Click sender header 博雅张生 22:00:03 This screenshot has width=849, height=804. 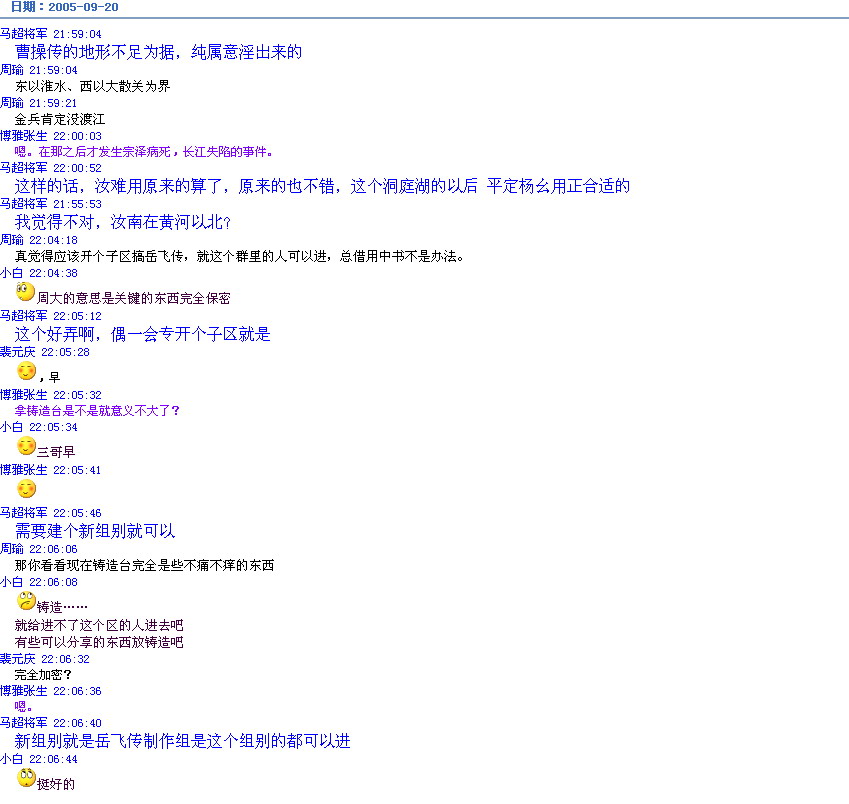click(51, 136)
